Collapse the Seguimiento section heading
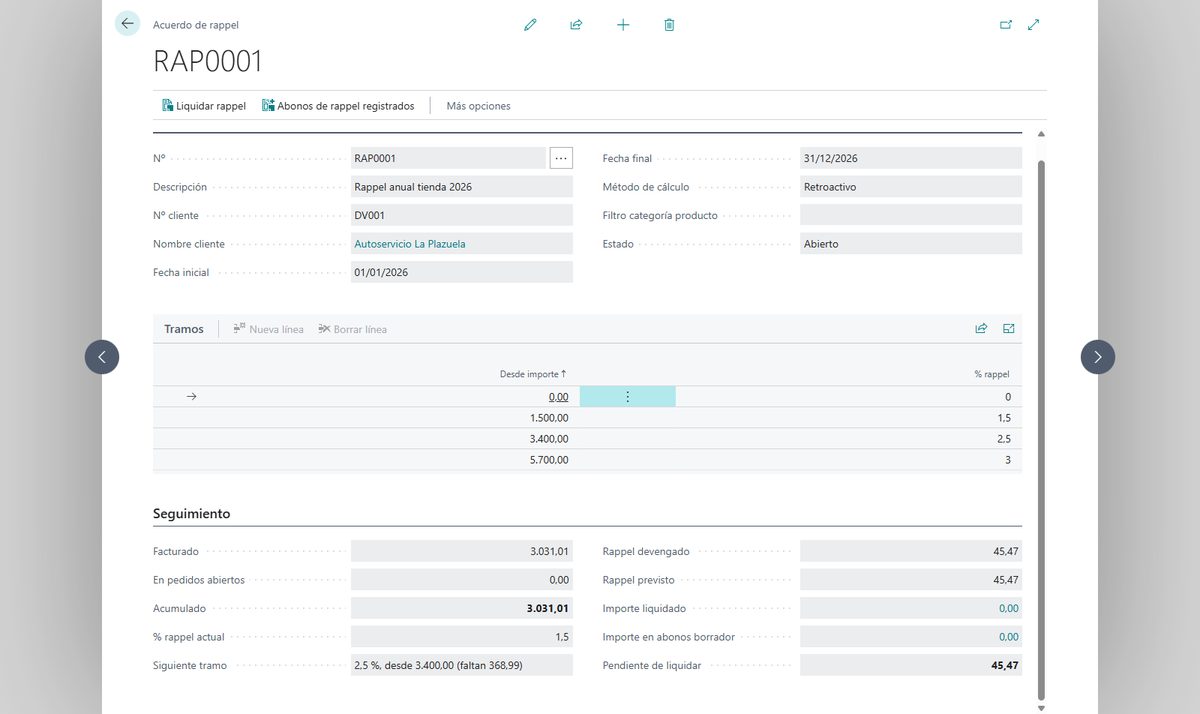 coord(192,514)
